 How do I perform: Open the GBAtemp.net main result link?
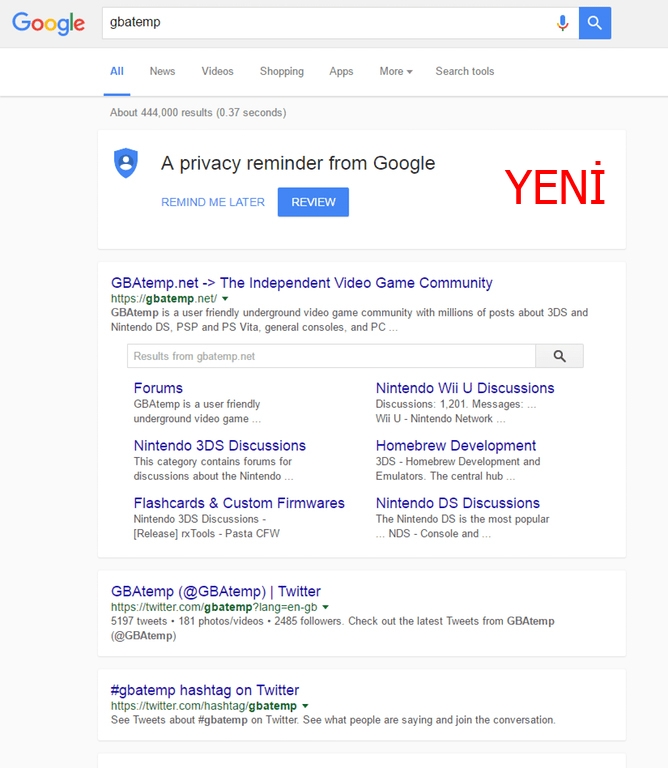(301, 283)
